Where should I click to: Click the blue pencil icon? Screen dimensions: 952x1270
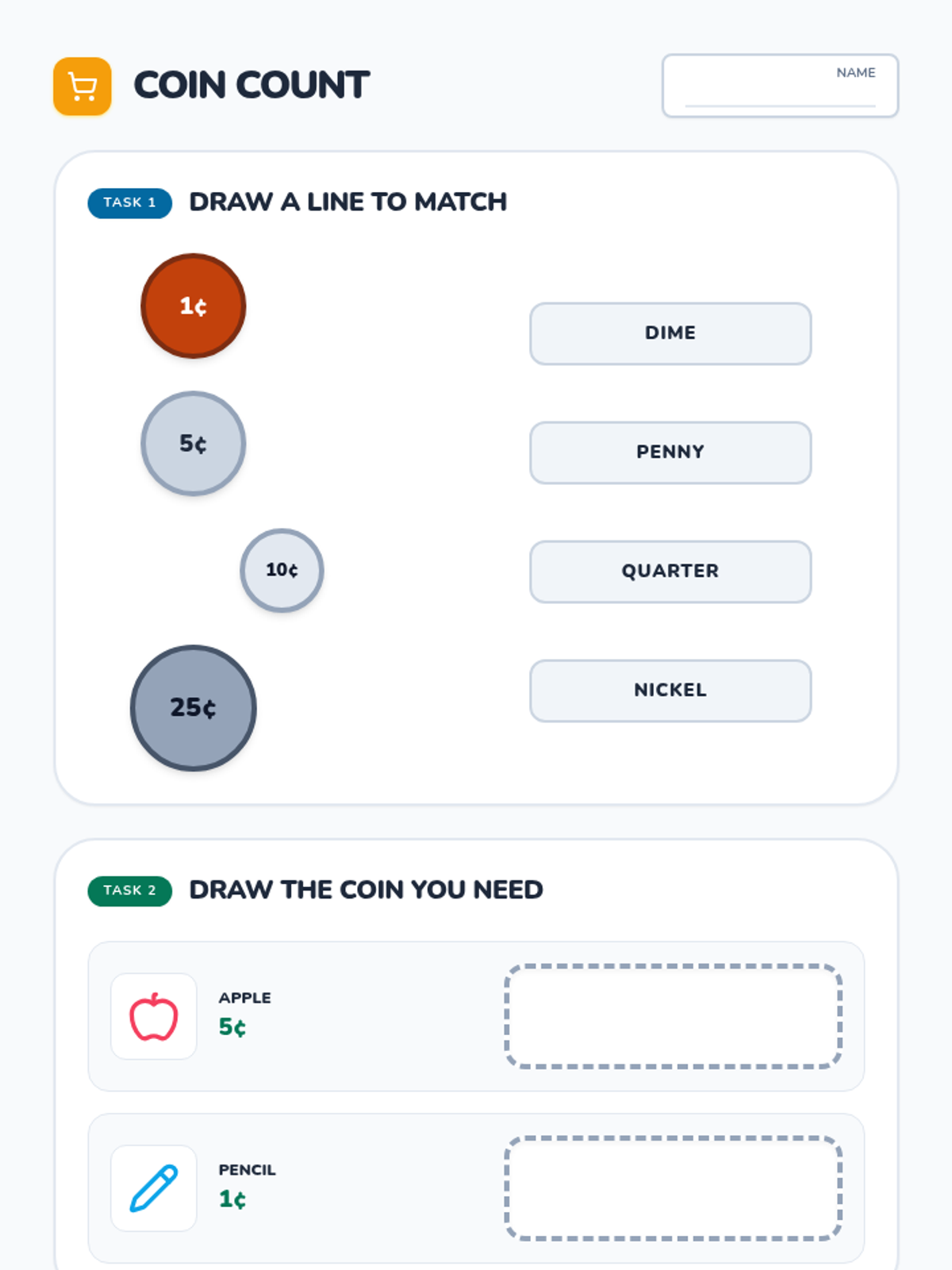tap(154, 1188)
